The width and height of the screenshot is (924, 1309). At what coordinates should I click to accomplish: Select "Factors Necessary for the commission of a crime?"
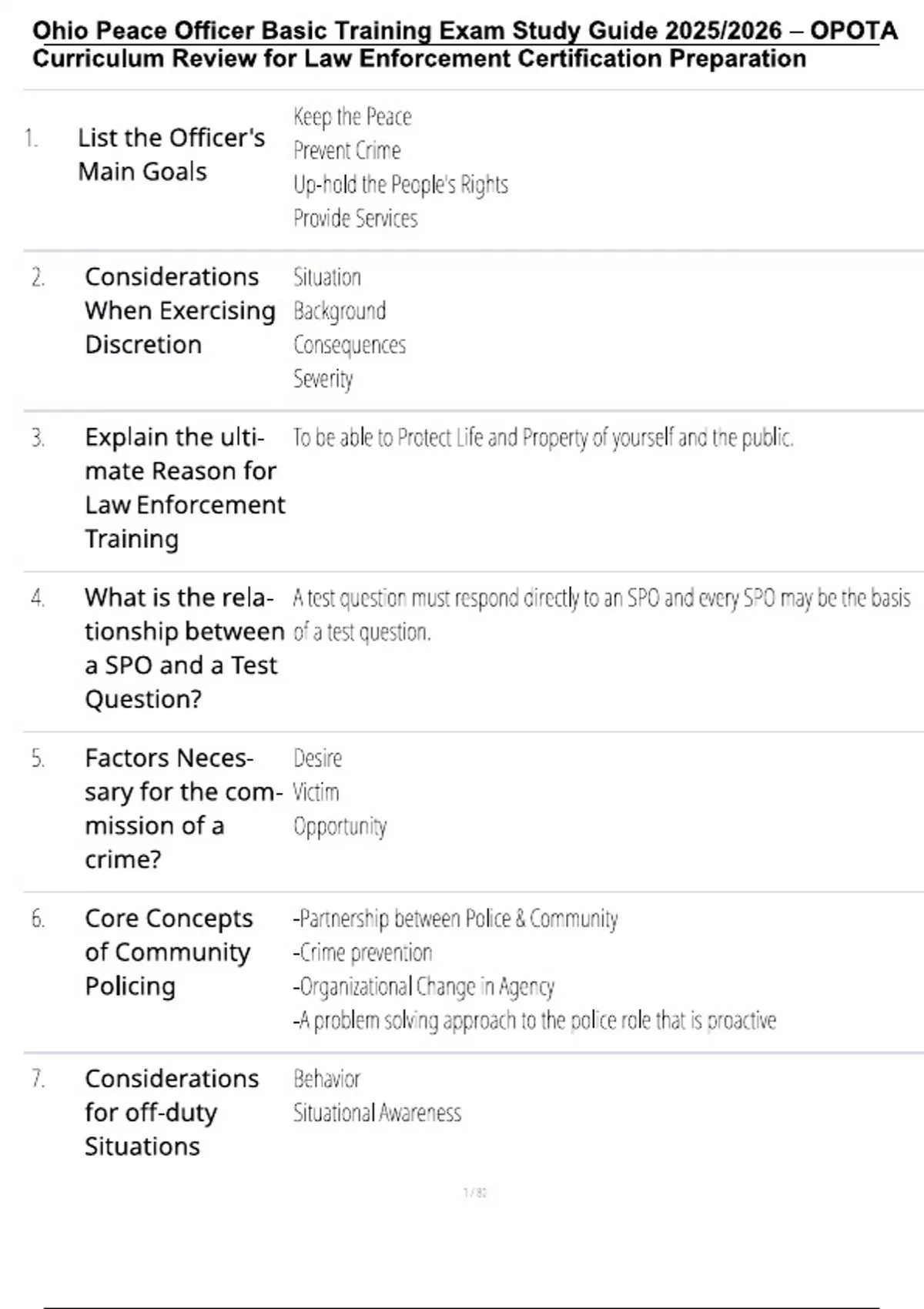[182, 808]
